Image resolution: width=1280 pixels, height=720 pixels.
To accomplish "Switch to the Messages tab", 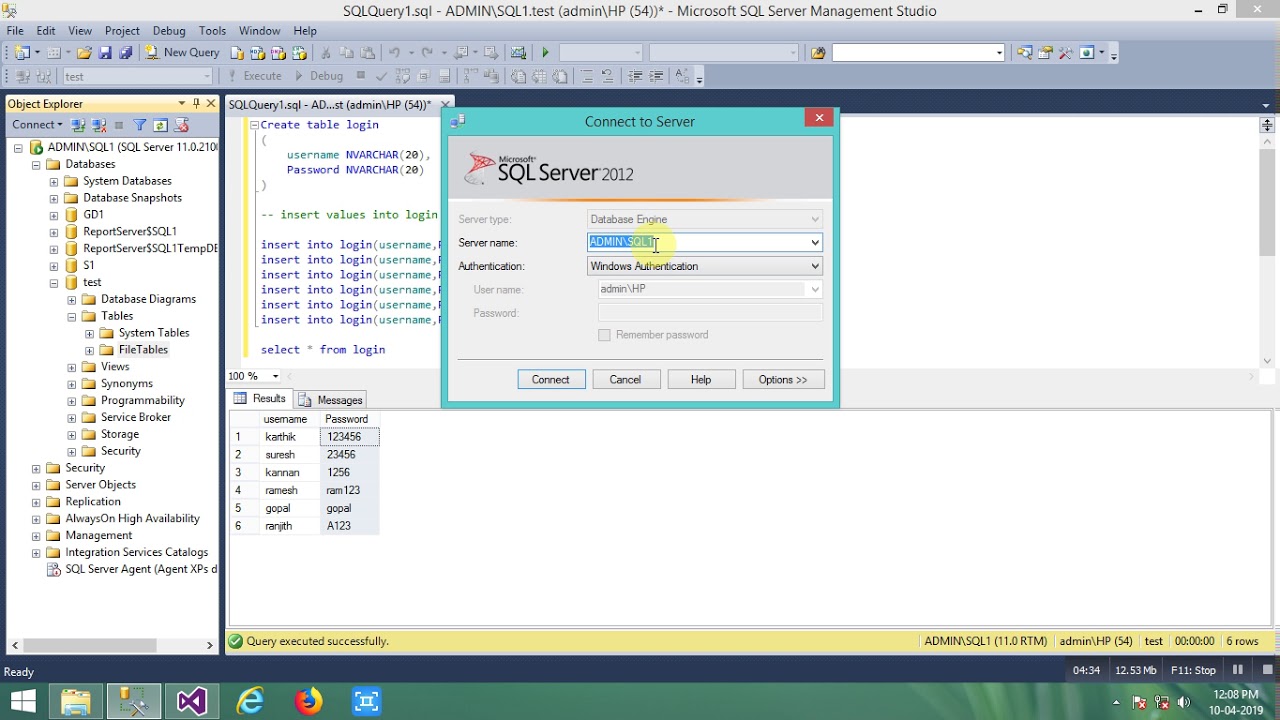I will click(330, 399).
